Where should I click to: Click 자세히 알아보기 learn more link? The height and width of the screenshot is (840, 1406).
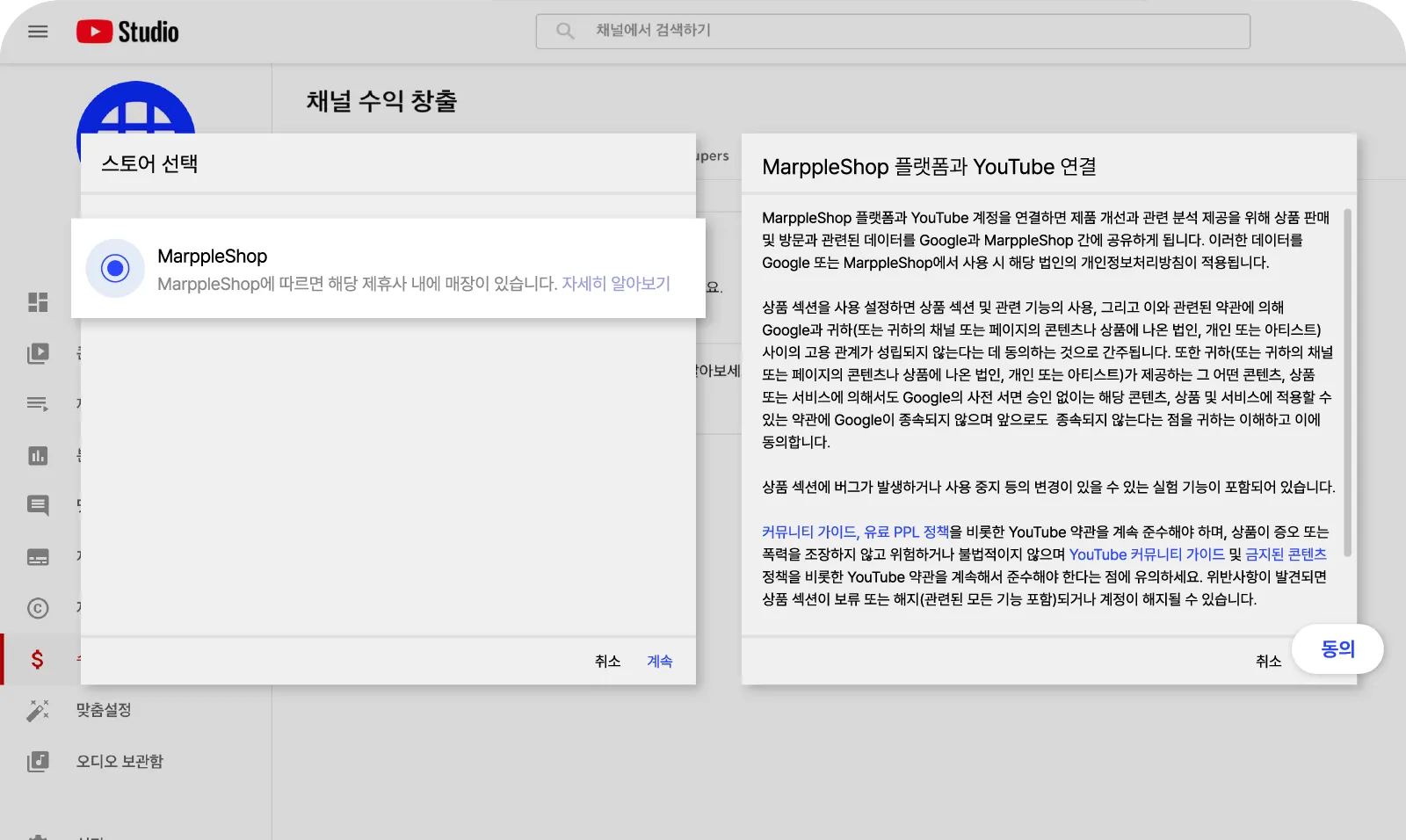tap(615, 284)
